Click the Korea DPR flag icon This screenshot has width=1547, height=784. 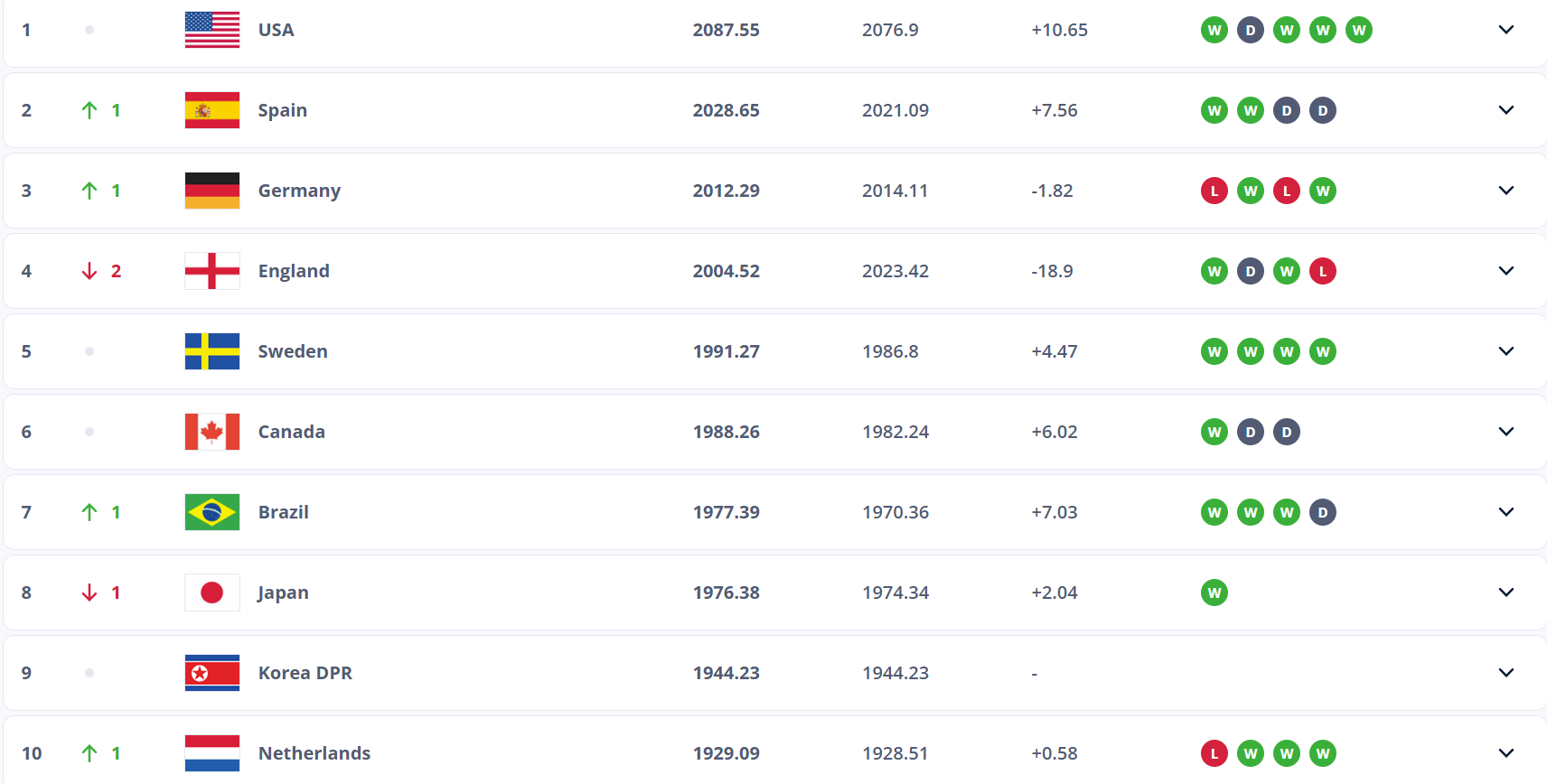click(x=212, y=673)
